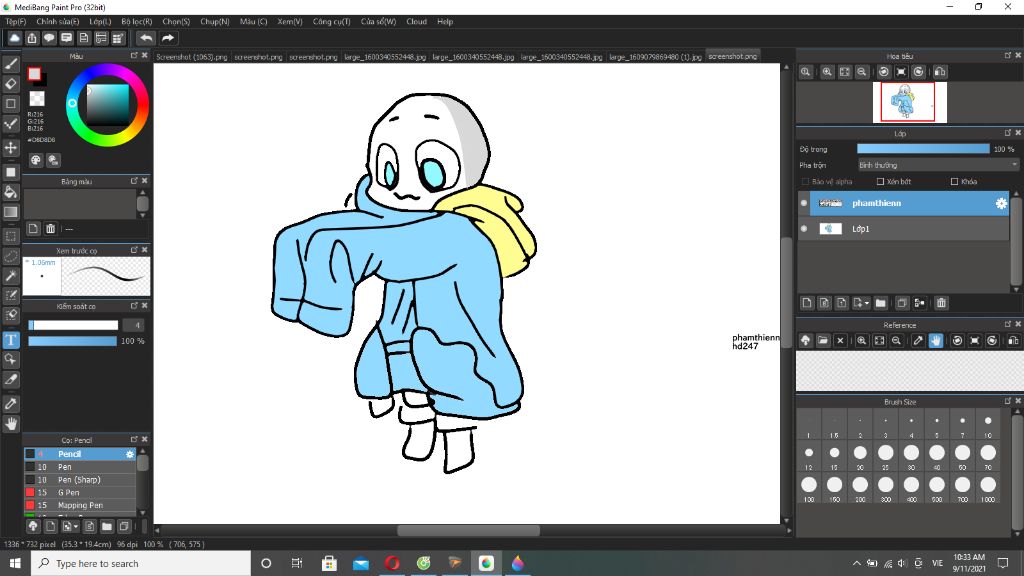Duplicate layer icon in layer panel
Image resolution: width=1024 pixels, height=576 pixels.
(x=902, y=303)
